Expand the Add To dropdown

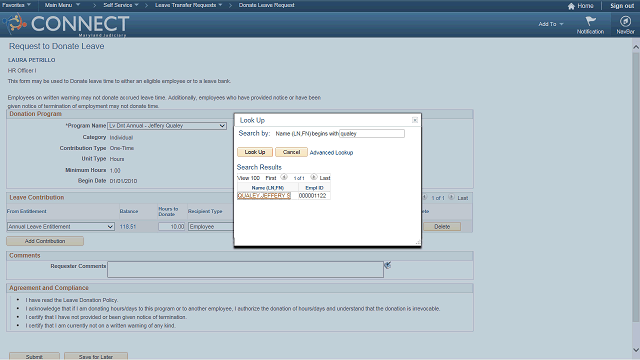[x=551, y=24]
